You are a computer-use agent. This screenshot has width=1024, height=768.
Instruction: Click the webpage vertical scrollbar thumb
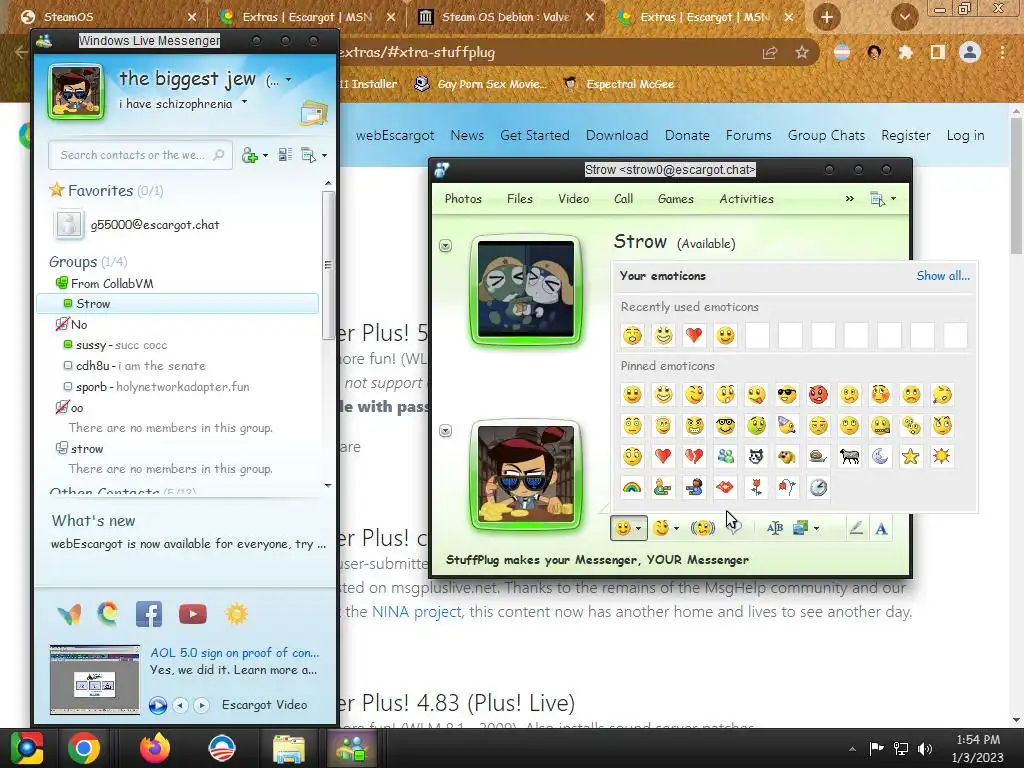coord(1016,186)
